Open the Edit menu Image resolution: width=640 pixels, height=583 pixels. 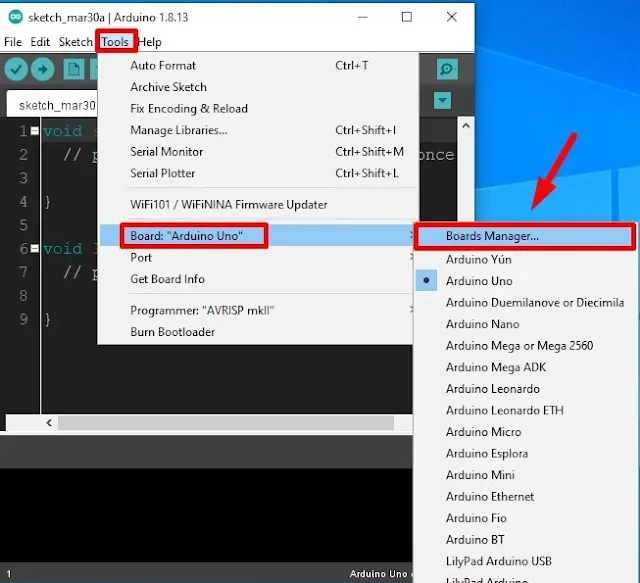40,42
